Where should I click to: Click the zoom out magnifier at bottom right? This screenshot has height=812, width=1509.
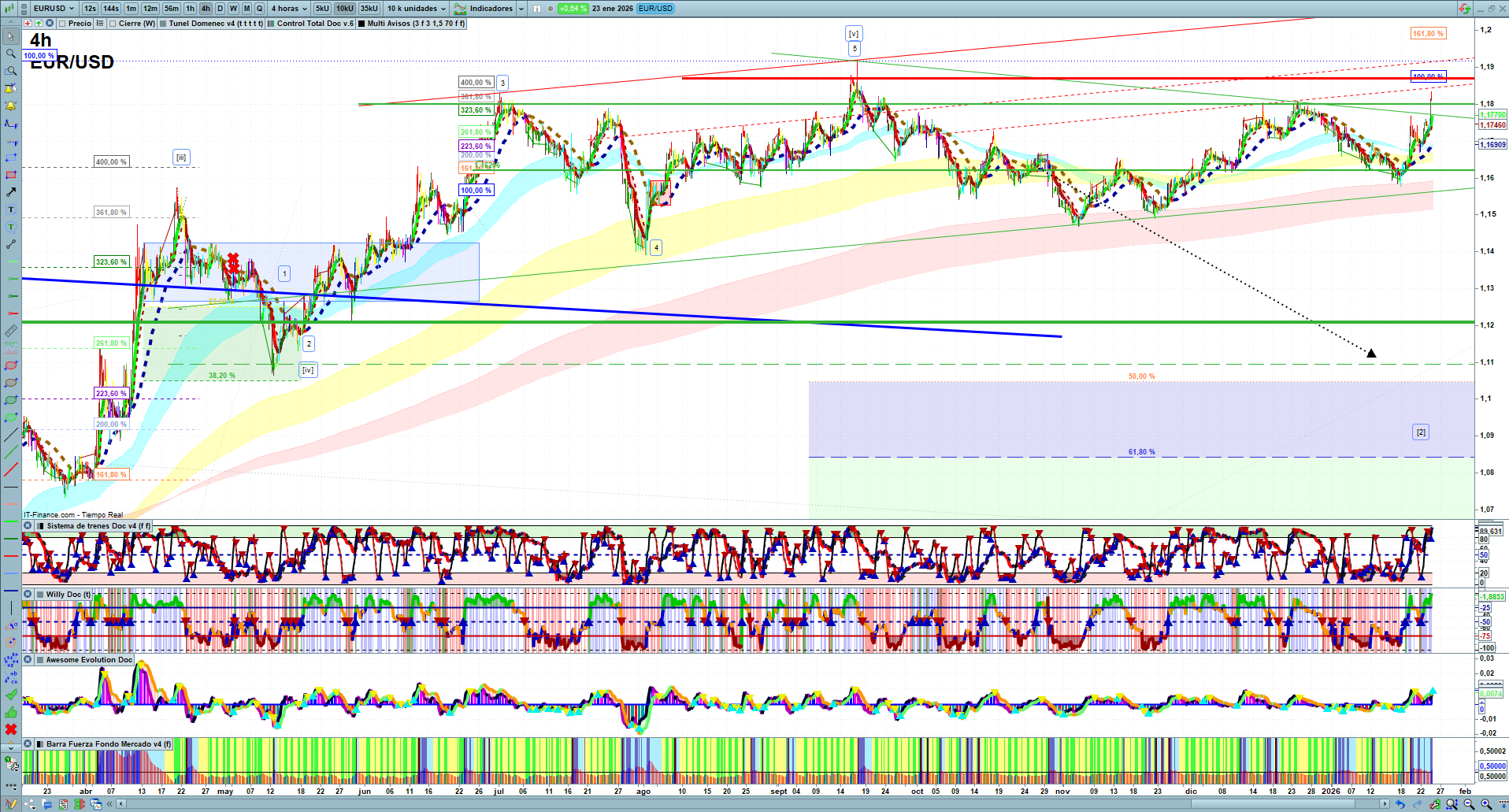coord(1469,804)
